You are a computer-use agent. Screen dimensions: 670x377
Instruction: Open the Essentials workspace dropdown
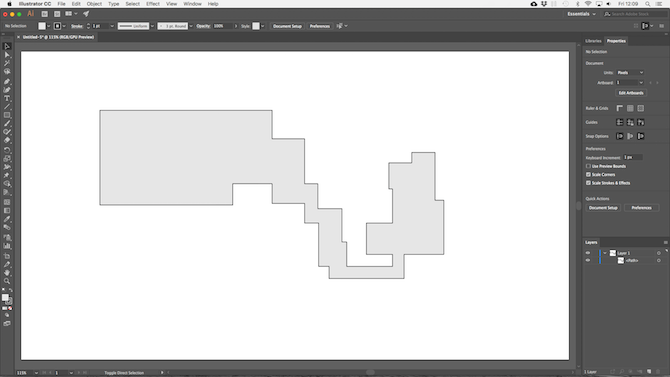pos(581,14)
